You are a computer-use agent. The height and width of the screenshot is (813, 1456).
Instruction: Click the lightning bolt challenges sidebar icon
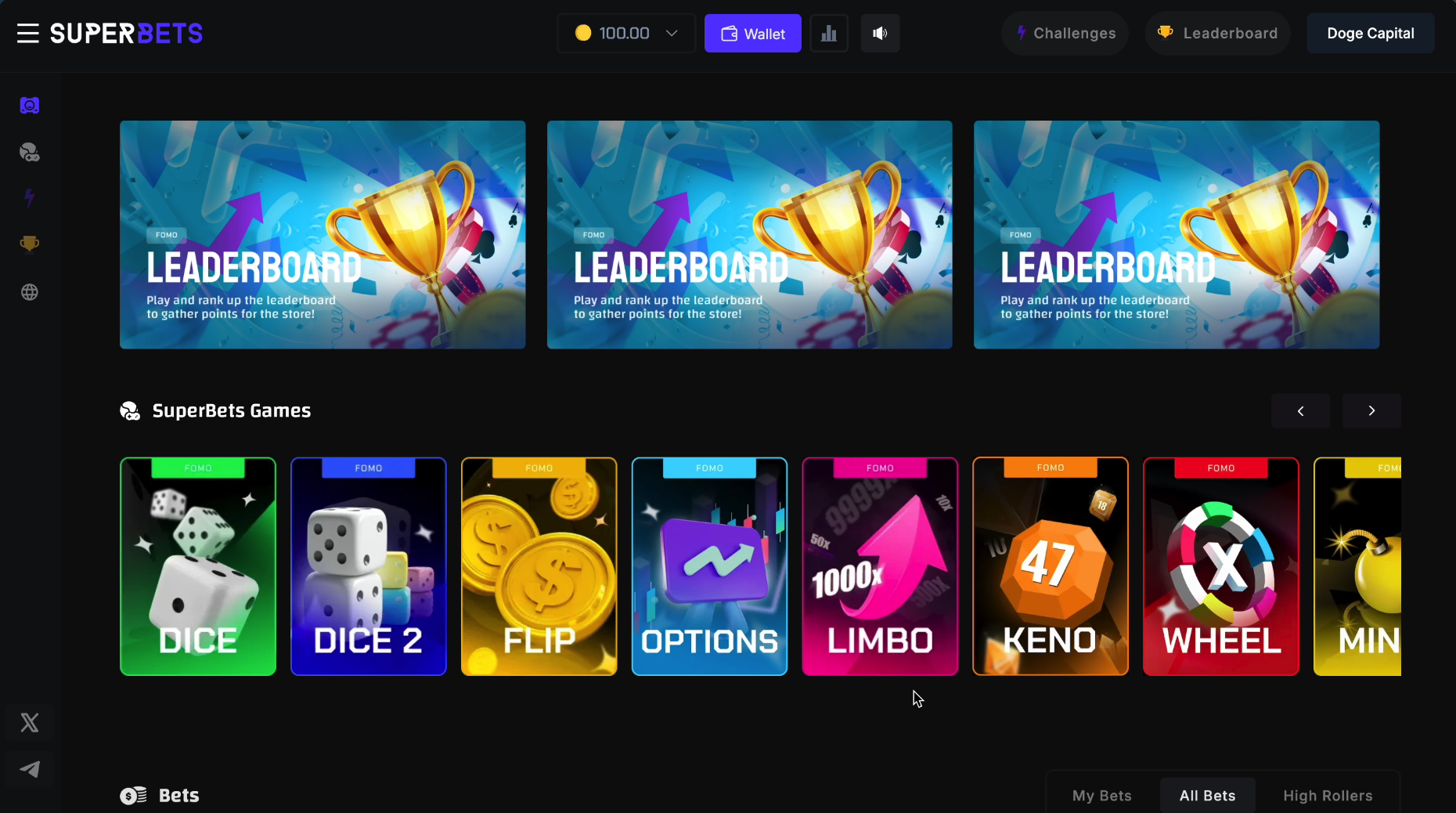pyautogui.click(x=30, y=198)
